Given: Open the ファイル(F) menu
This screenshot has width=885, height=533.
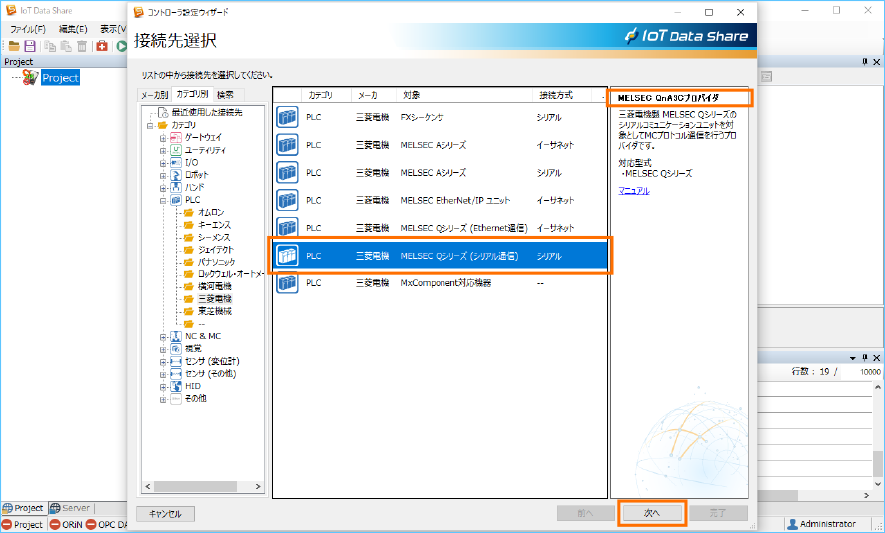Looking at the screenshot, I should pyautogui.click(x=28, y=29).
